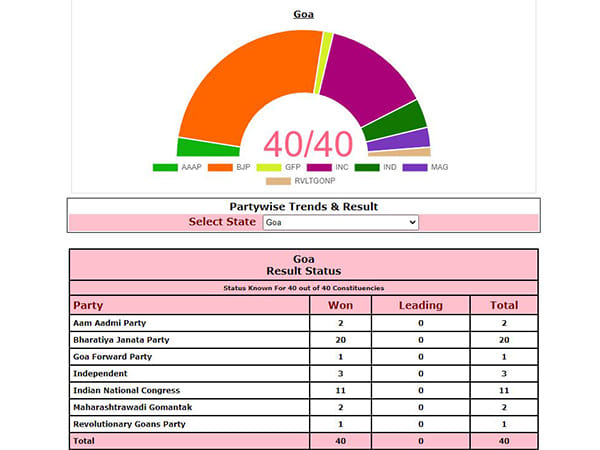Image resolution: width=600 pixels, height=450 pixels.
Task: Click Total column value 20 for BJP row
Action: 504,340
